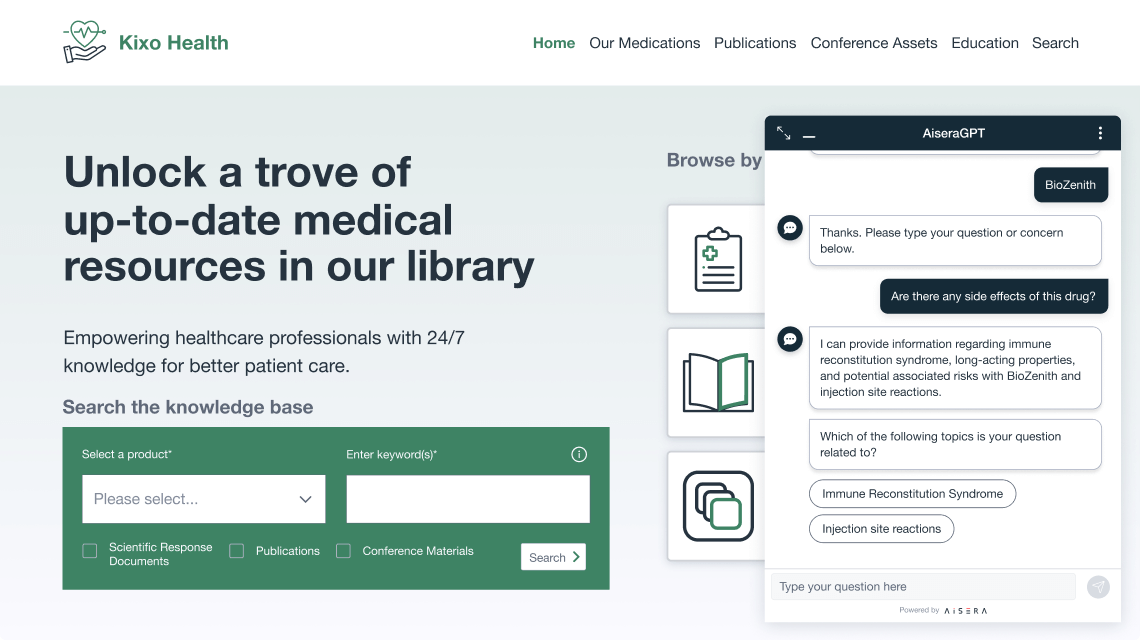Tick the Publications checkbox
Screen dimensions: 1140x640
[x=236, y=551]
